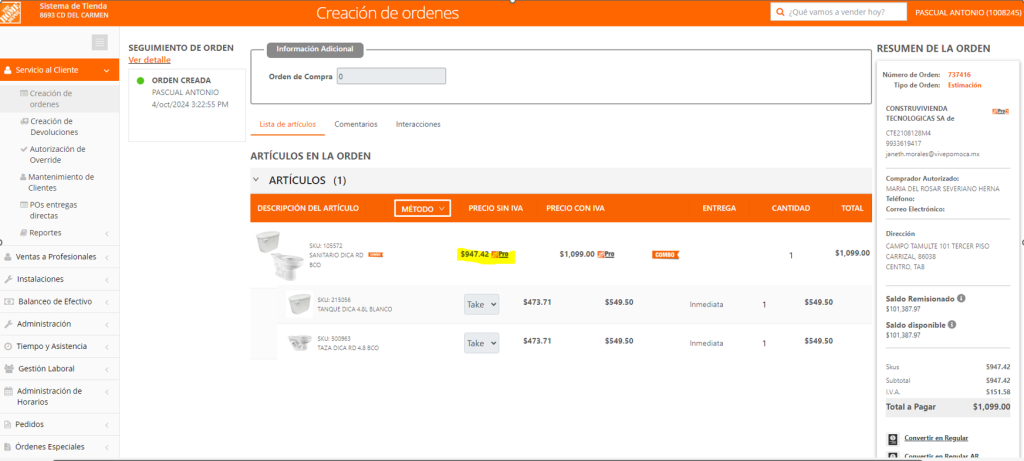This screenshot has width=1024, height=461.
Task: Switch to Lista de artículos tab
Action: click(287, 124)
